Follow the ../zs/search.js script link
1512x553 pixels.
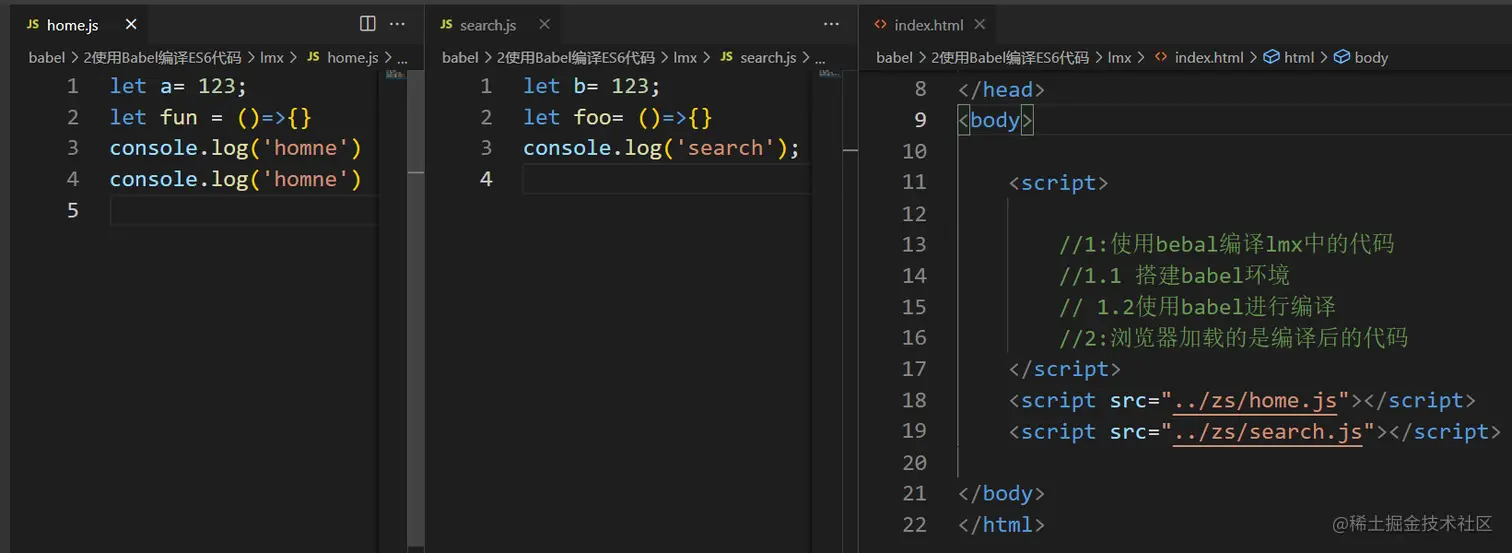[x=1268, y=432]
